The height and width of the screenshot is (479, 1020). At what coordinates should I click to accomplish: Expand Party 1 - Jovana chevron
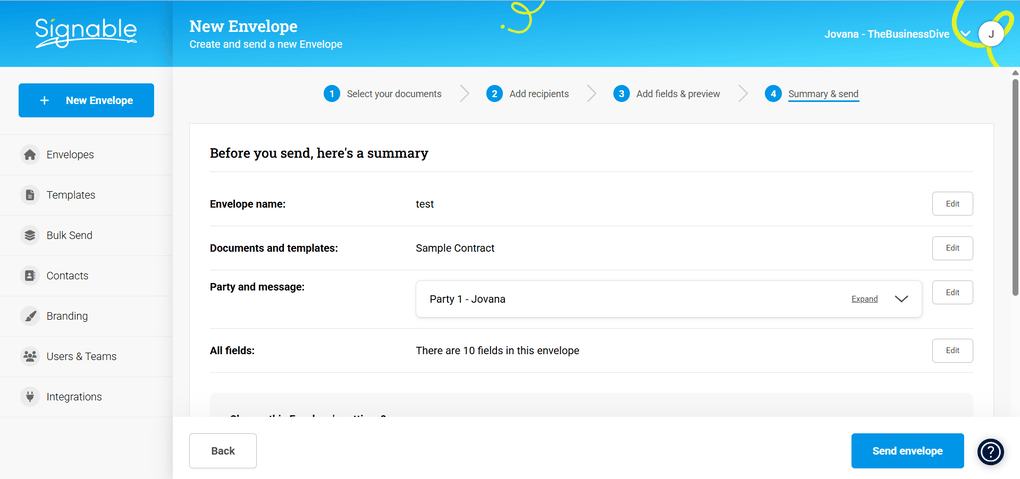(x=901, y=299)
